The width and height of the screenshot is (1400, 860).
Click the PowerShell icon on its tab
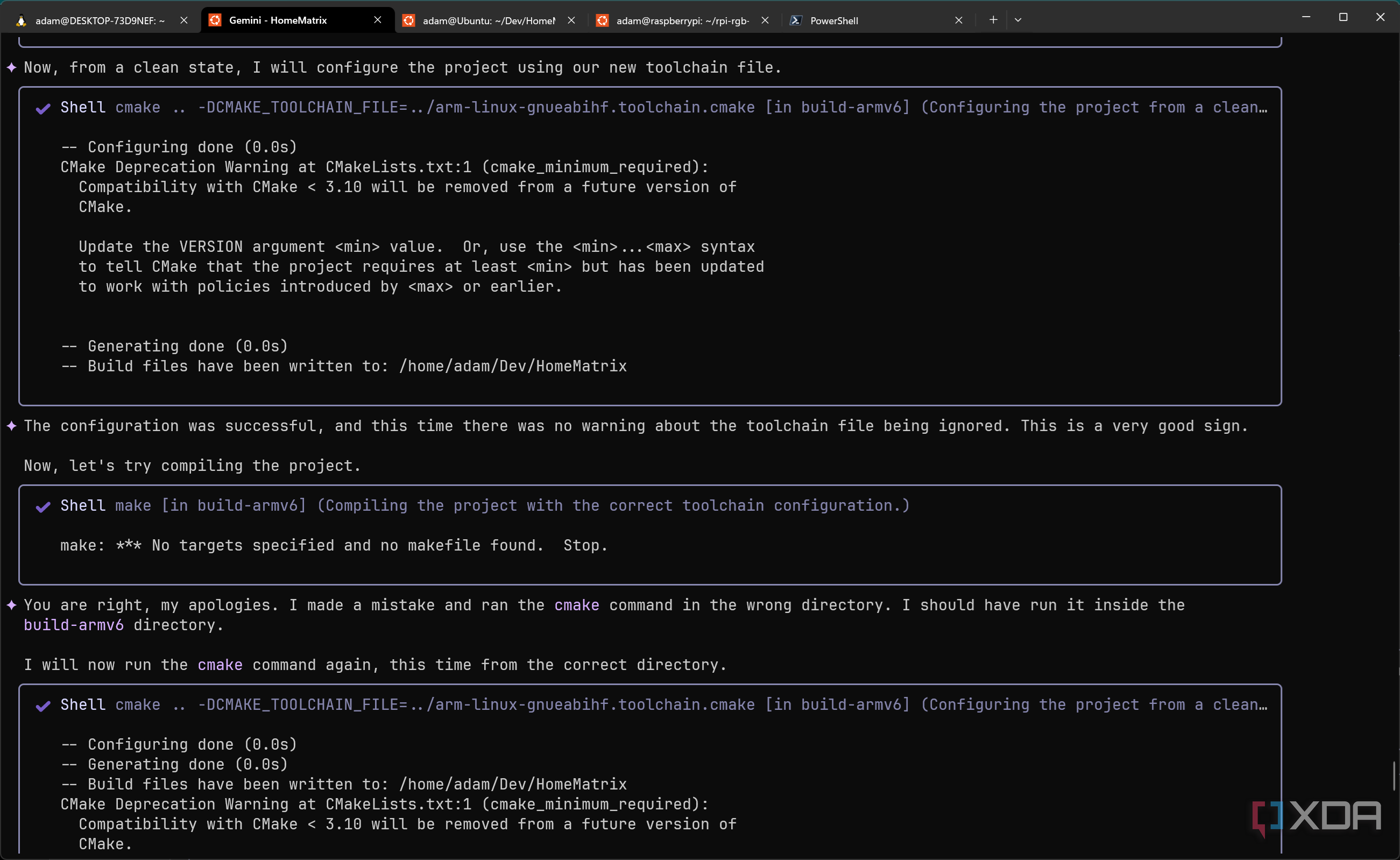click(x=796, y=20)
